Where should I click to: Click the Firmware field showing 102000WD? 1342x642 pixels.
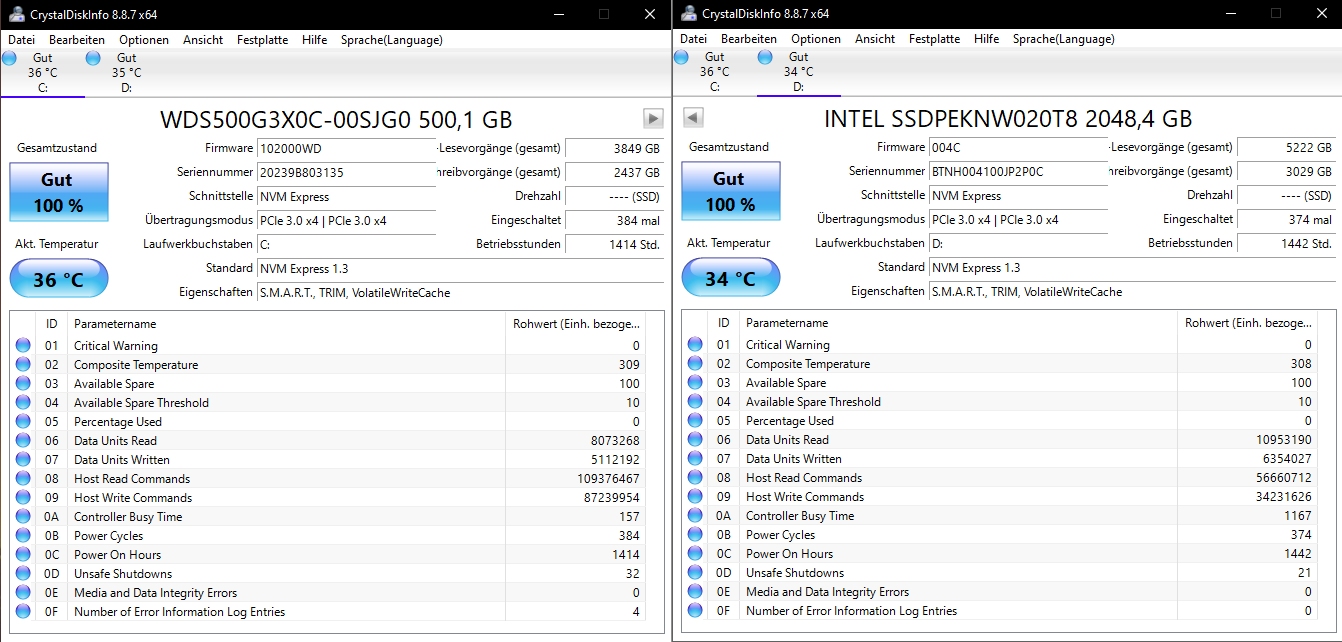347,149
